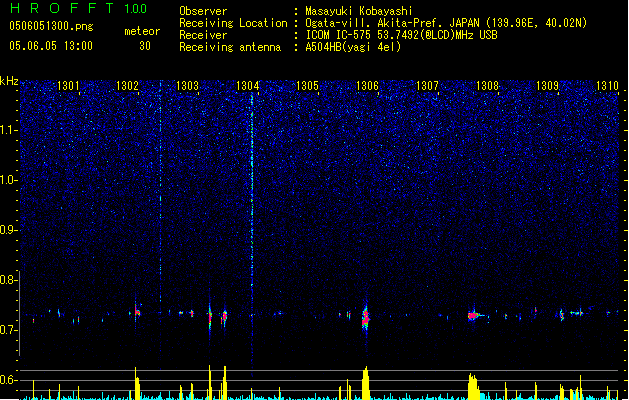Click the meteor echo just after 1302
629x400 pixels.
point(137,311)
